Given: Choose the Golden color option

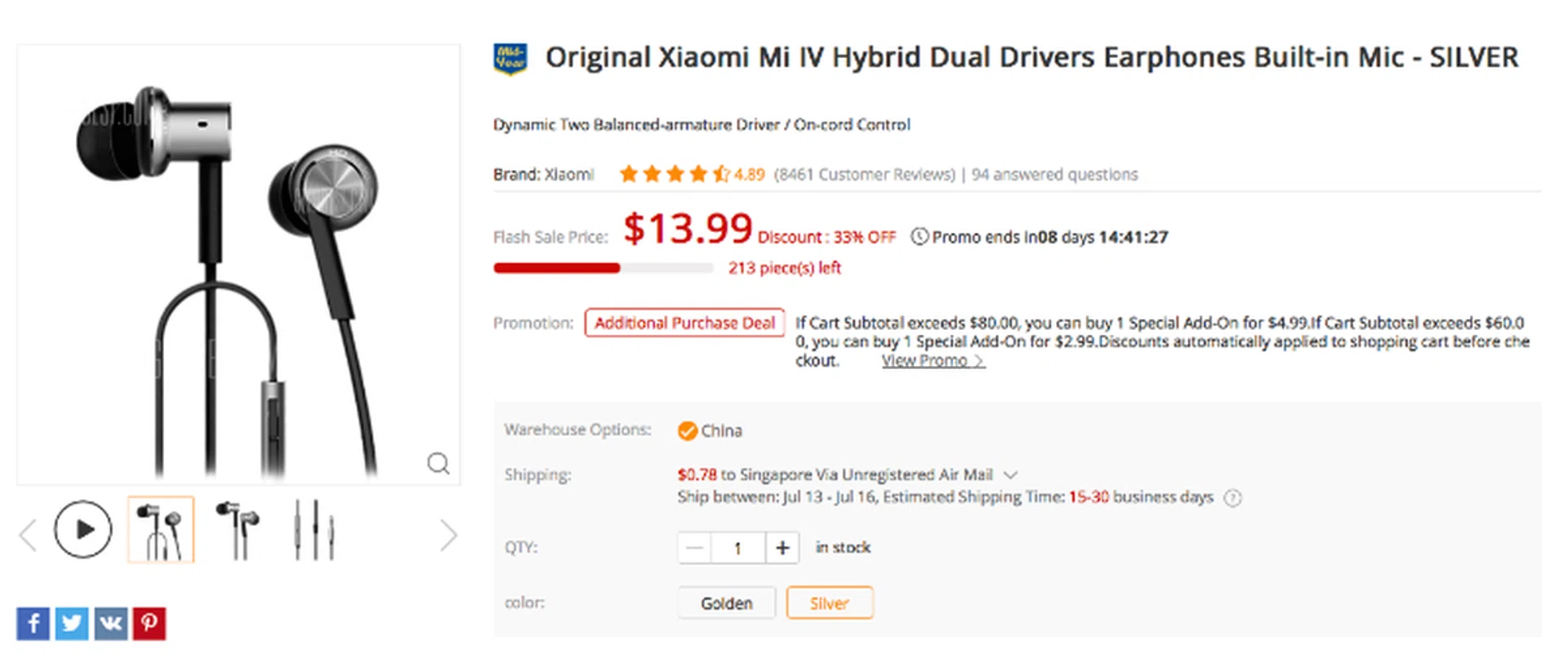Looking at the screenshot, I should 726,604.
